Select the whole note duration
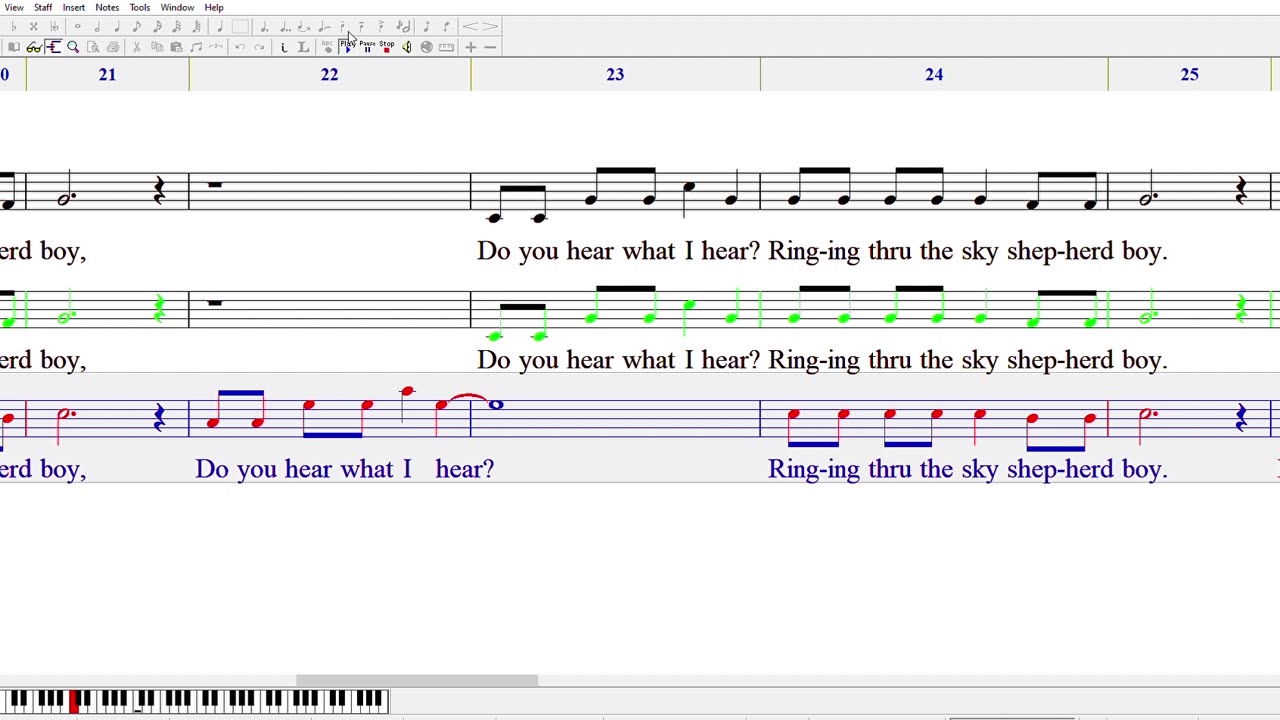1280x720 pixels. pos(77,27)
